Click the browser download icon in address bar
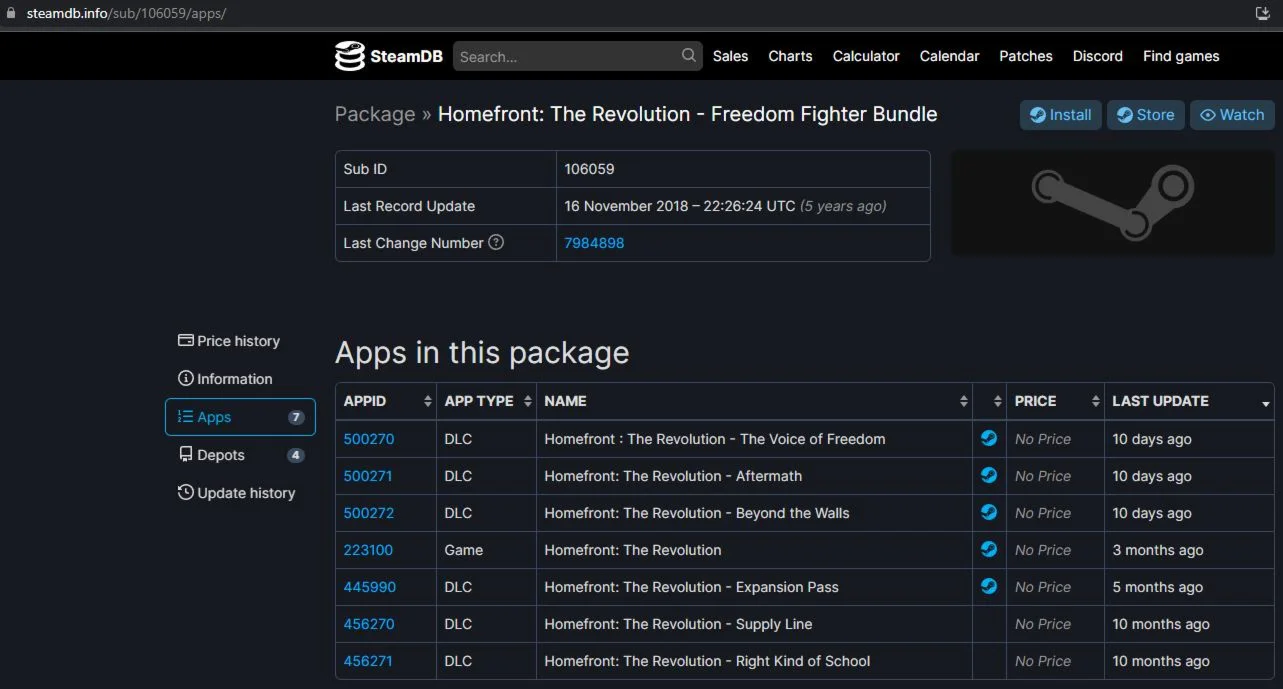Screen dimensions: 1283x689 (x=1262, y=13)
